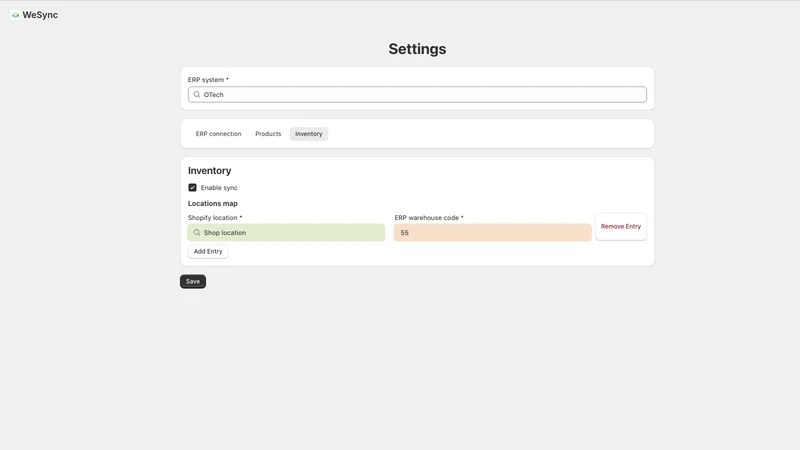The width and height of the screenshot is (800, 450).
Task: Click the search icon in Shopify location field
Action: click(x=197, y=233)
